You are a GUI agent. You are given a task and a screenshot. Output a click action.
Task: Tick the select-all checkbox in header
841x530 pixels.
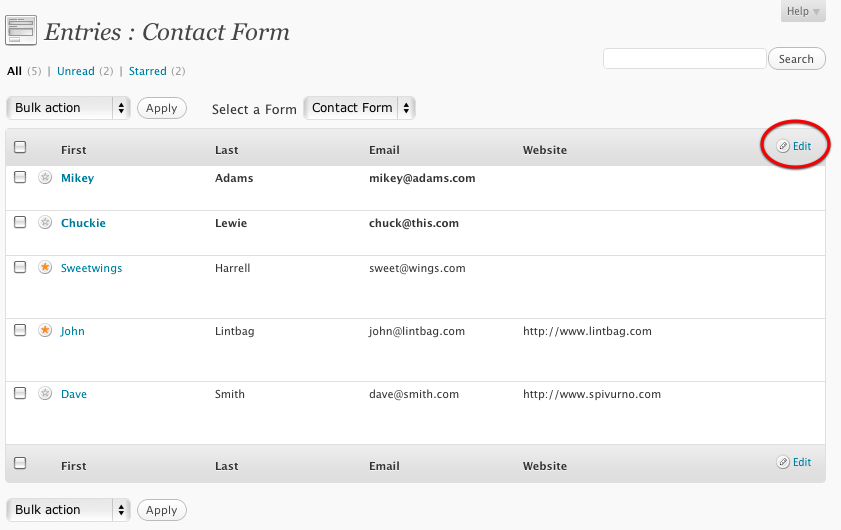[x=20, y=147]
